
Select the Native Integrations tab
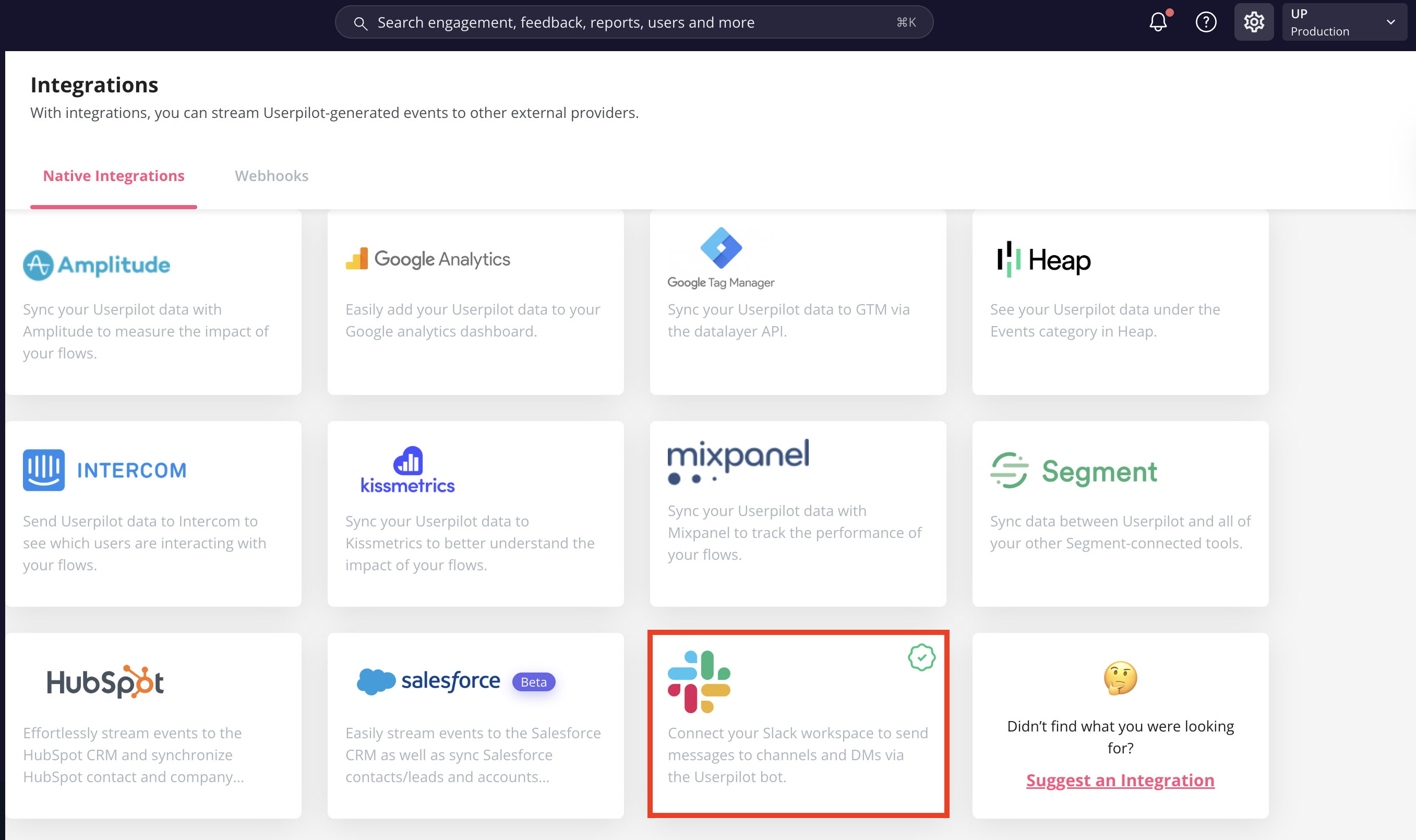(x=114, y=176)
